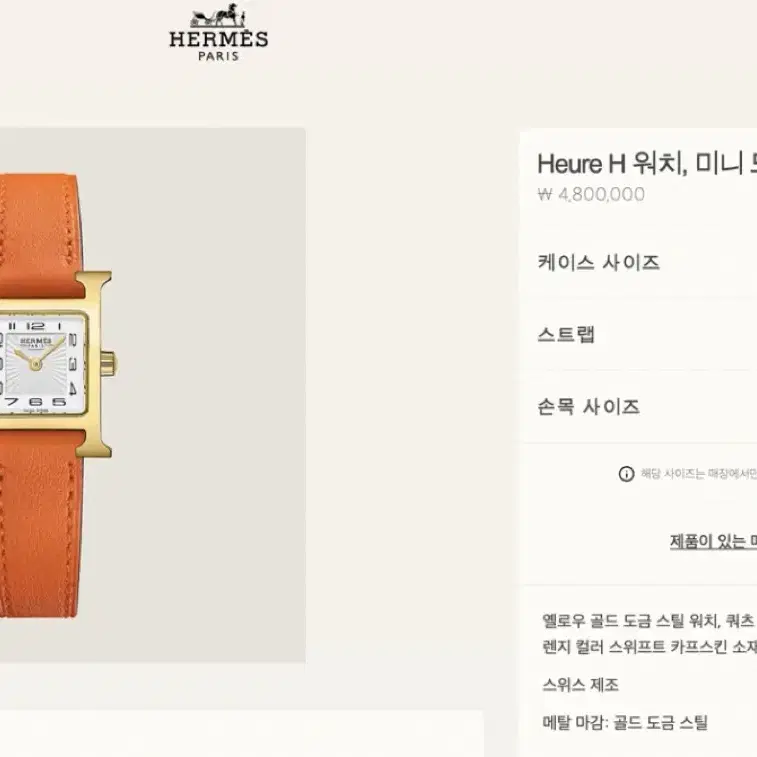The height and width of the screenshot is (757, 757).
Task: Open the 제품이 있는 매장 link
Action: coord(713,541)
